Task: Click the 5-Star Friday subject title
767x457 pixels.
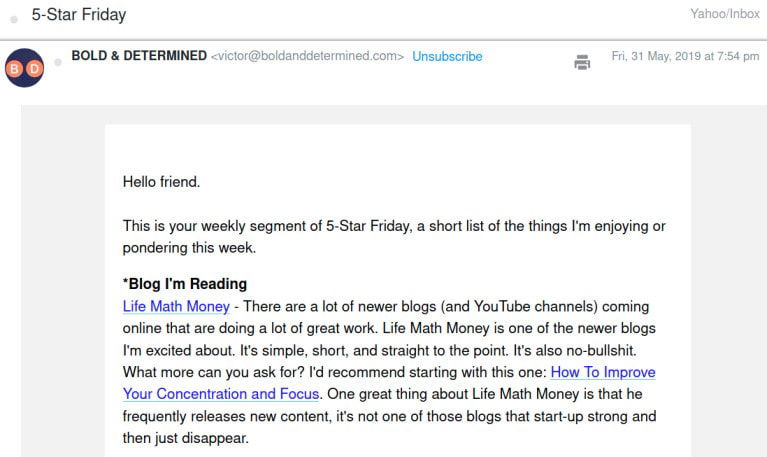Action: pyautogui.click(x=79, y=16)
